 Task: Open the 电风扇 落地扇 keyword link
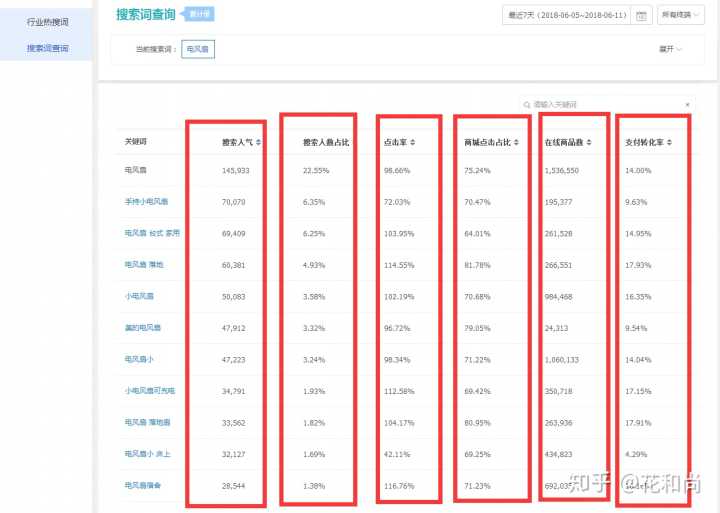pos(147,422)
